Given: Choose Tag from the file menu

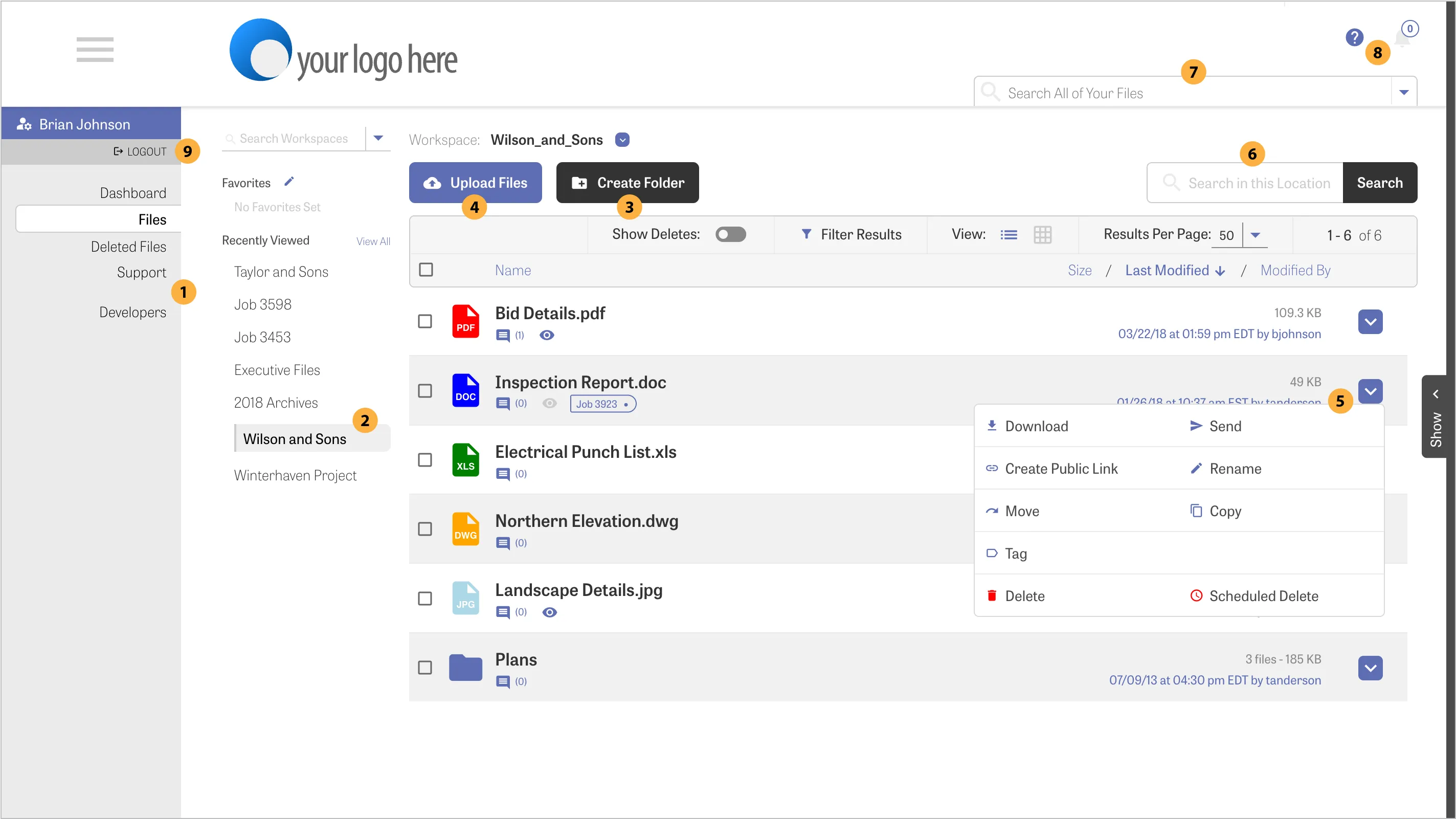Looking at the screenshot, I should click(1006, 554).
